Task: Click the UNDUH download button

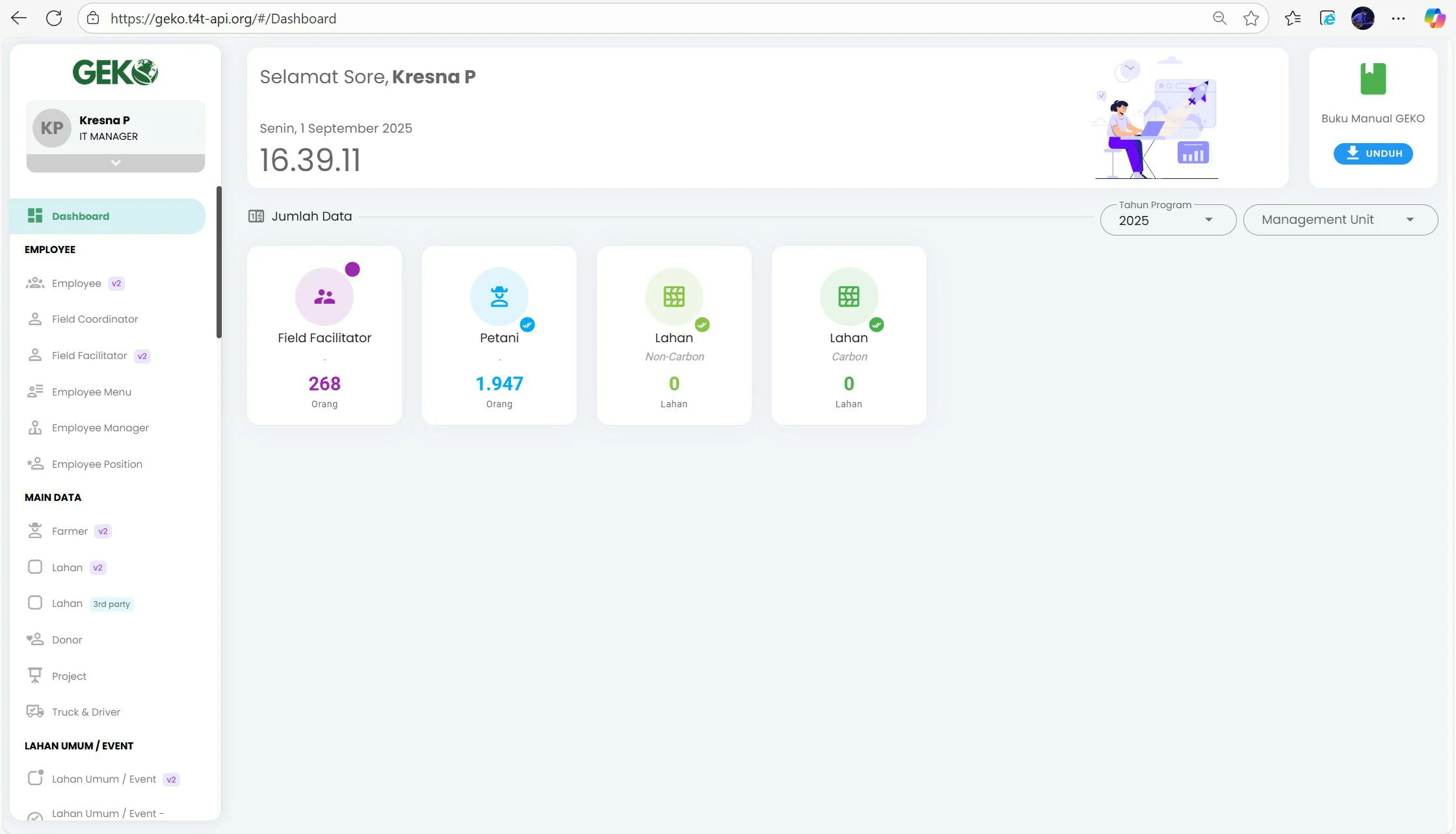Action: (x=1373, y=154)
